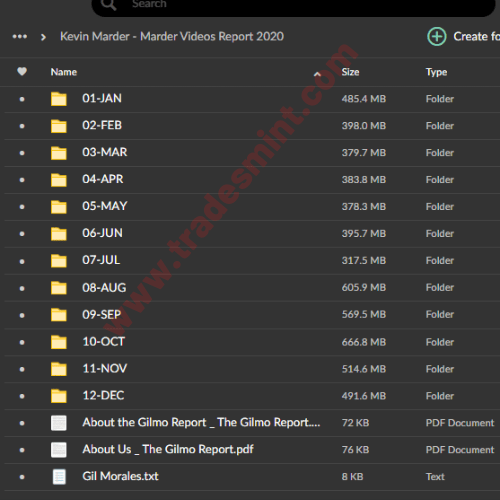The width and height of the screenshot is (500, 500).
Task: Sort by the Type column header
Action: click(436, 72)
